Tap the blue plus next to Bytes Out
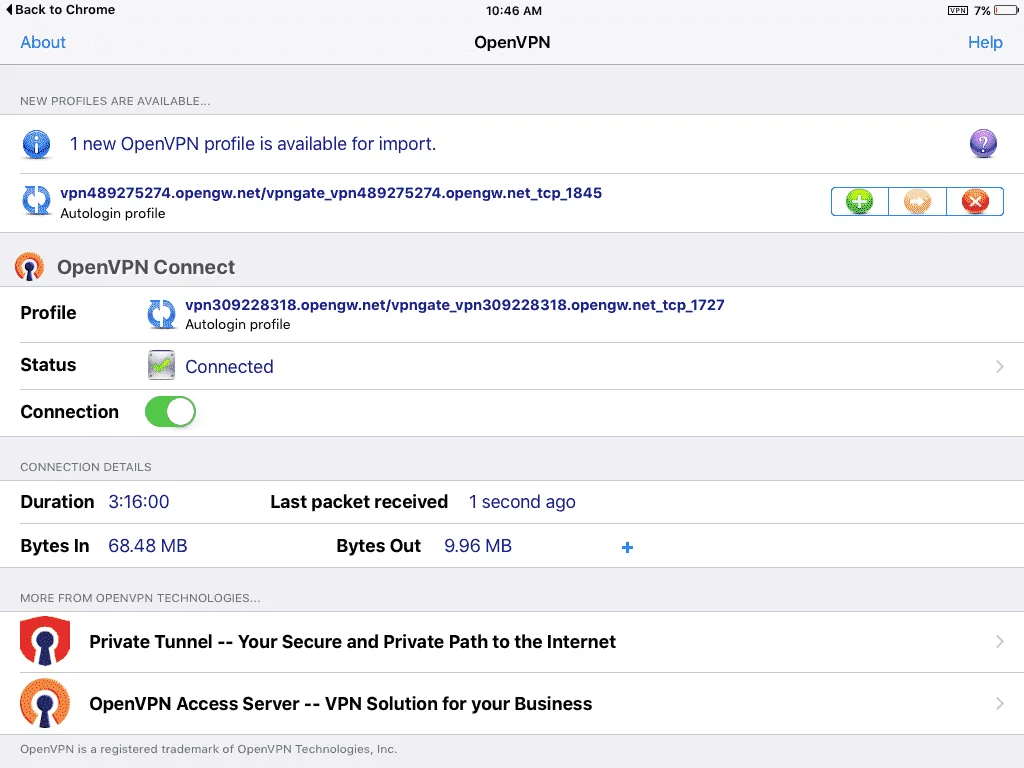Screen dimensions: 1024x768 click(x=627, y=547)
